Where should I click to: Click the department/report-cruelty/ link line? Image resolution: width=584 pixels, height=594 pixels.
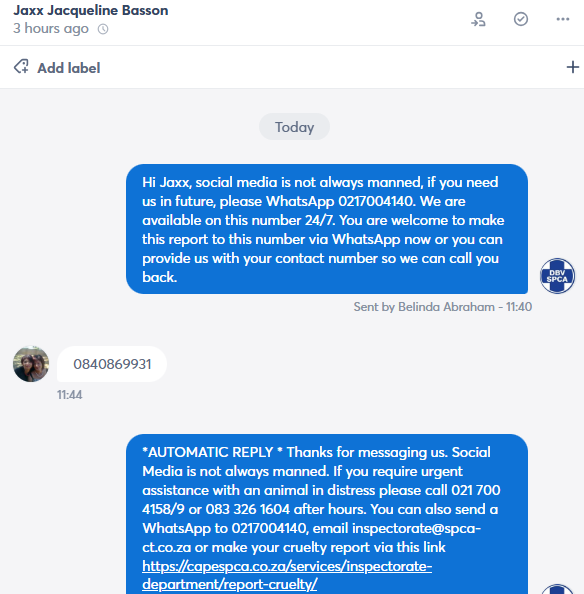(x=230, y=584)
